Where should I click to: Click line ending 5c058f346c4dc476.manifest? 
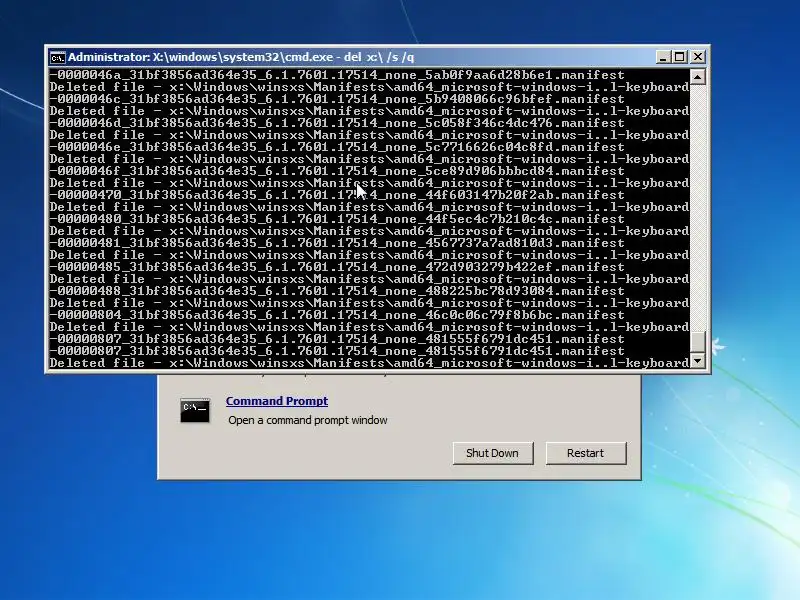[x=337, y=123]
